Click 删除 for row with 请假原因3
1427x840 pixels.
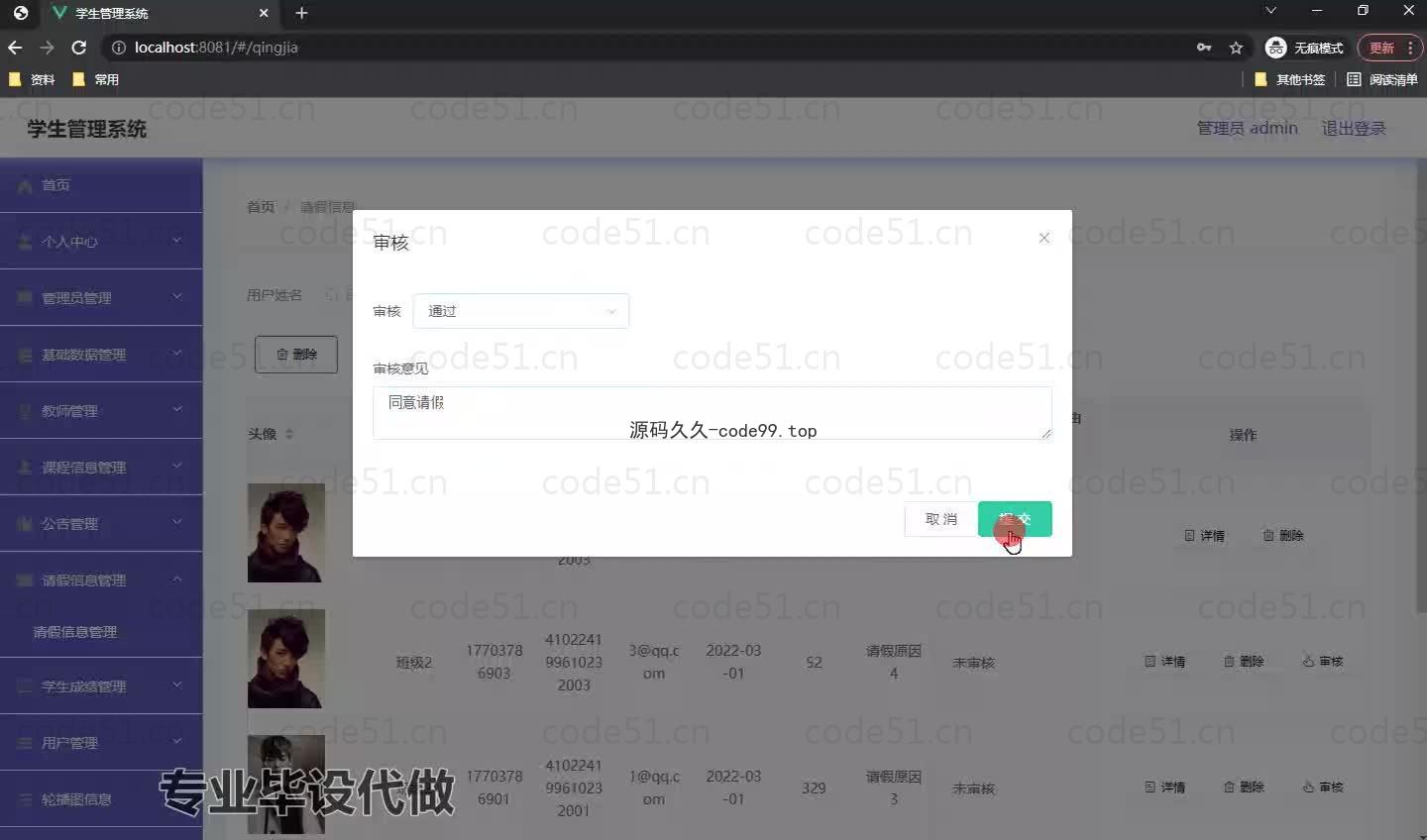tap(1244, 787)
